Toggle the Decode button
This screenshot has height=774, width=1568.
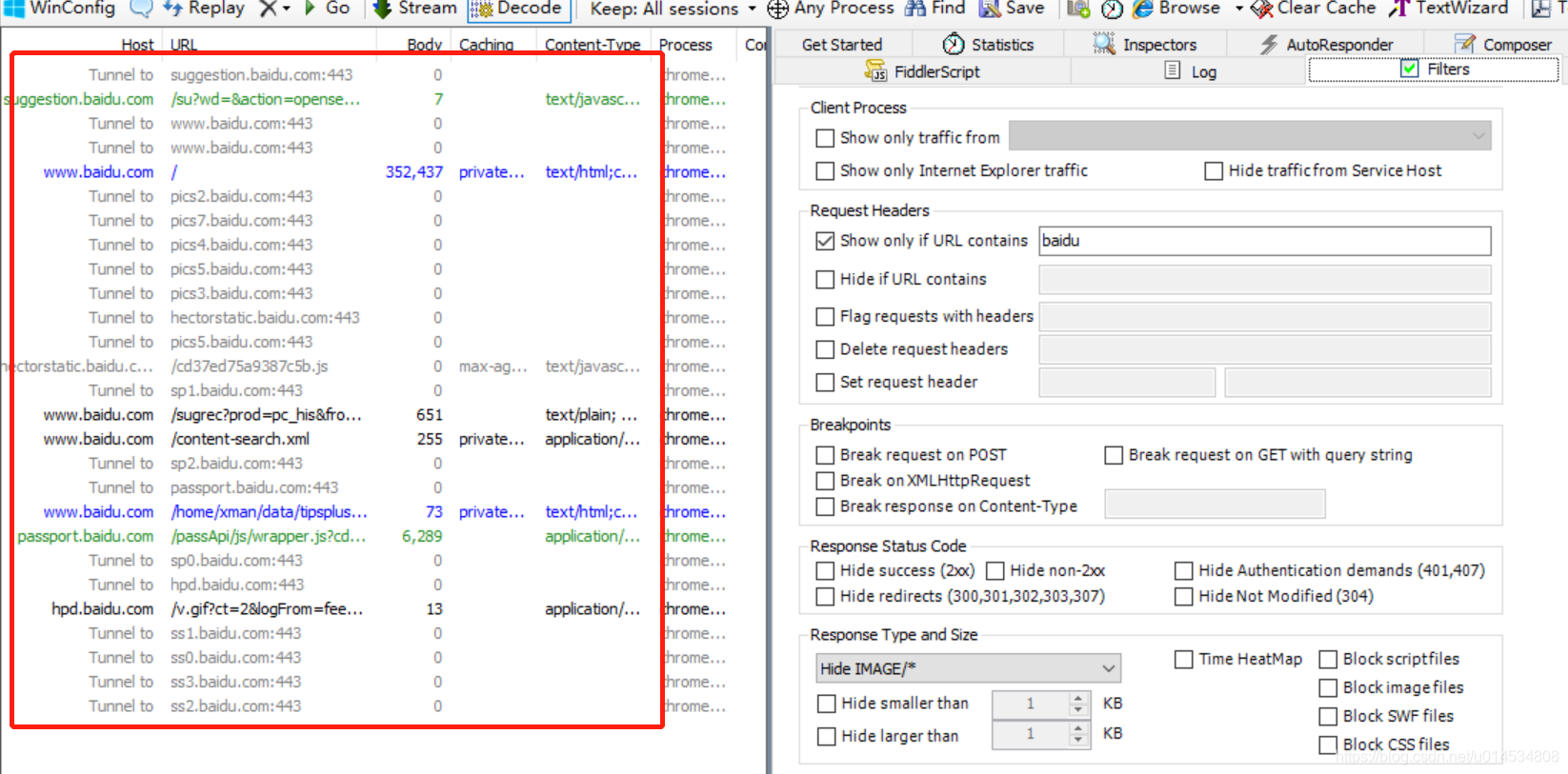tap(519, 9)
